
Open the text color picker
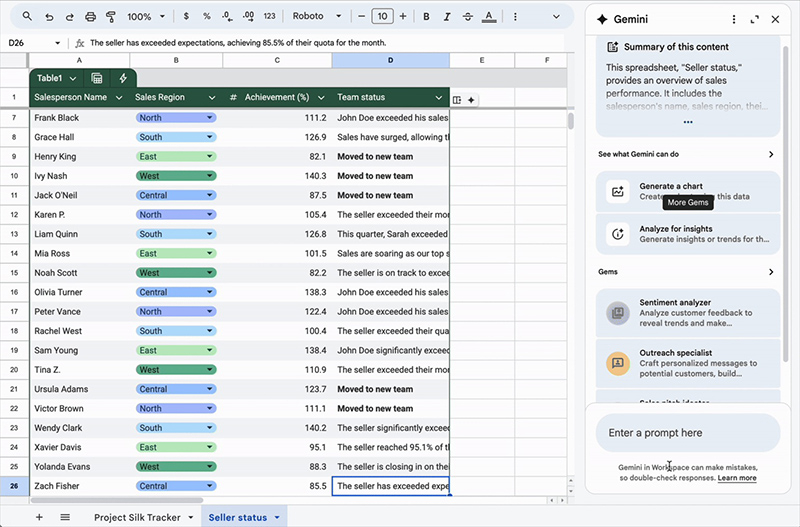489,17
